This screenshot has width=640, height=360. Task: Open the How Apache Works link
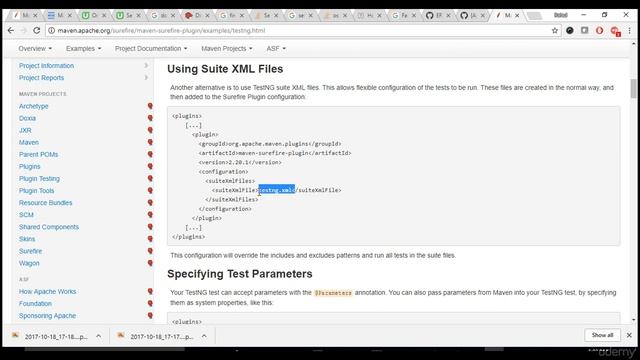(47, 291)
